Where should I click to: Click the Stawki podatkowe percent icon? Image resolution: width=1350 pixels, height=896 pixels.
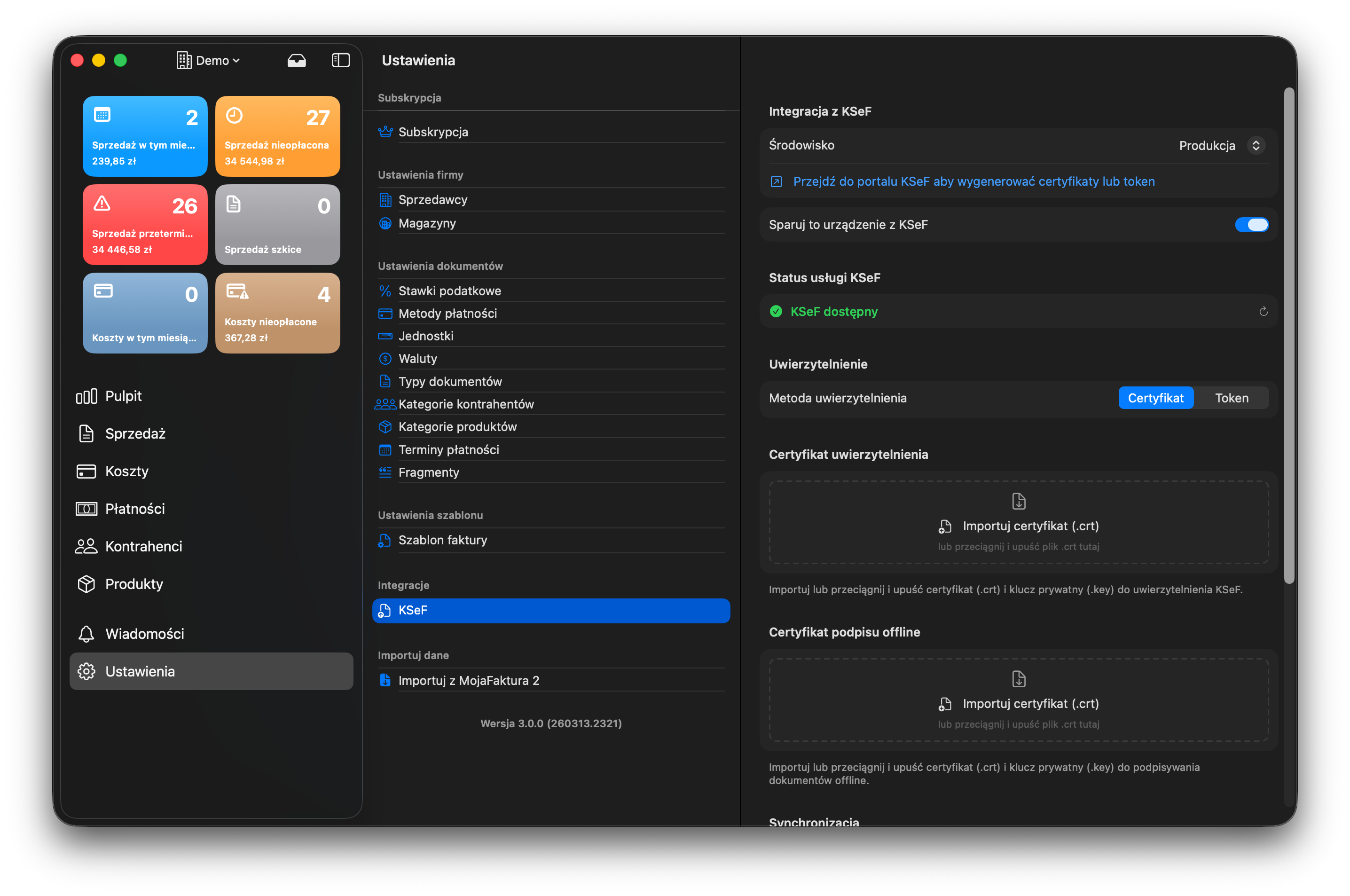385,291
